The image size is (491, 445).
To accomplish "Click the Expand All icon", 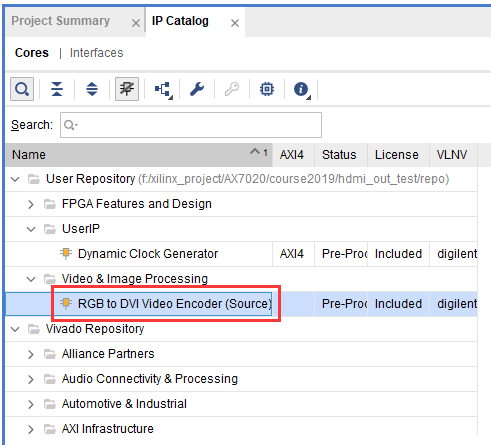I will (x=92, y=89).
